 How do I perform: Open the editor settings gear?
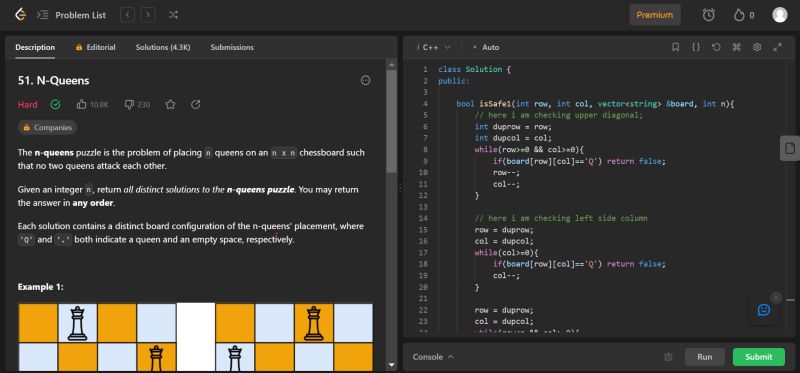[757, 47]
